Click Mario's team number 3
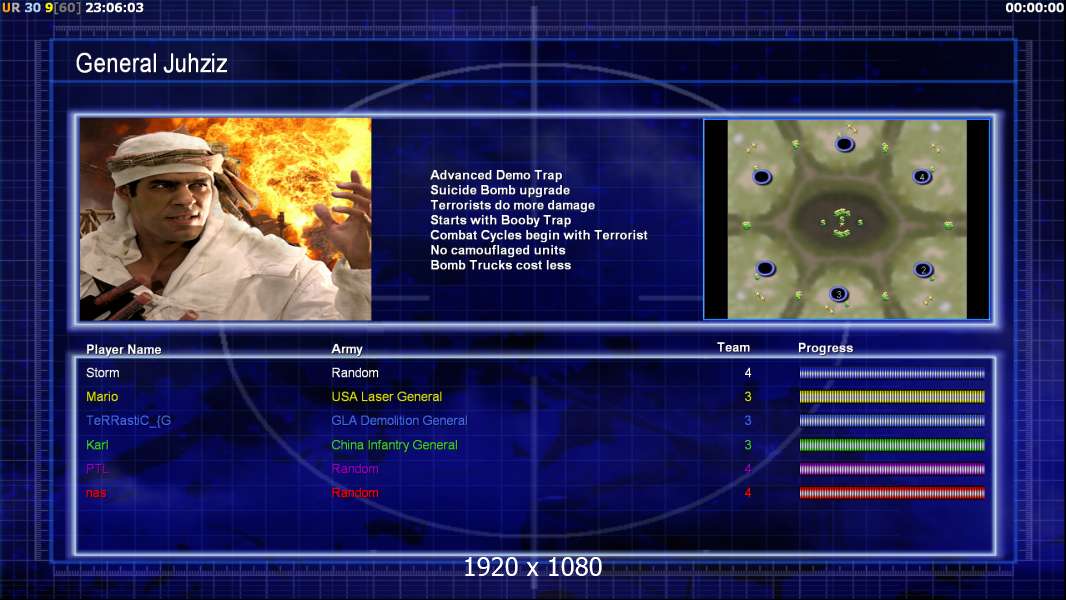Screen dimensions: 1066x600 click(x=748, y=396)
